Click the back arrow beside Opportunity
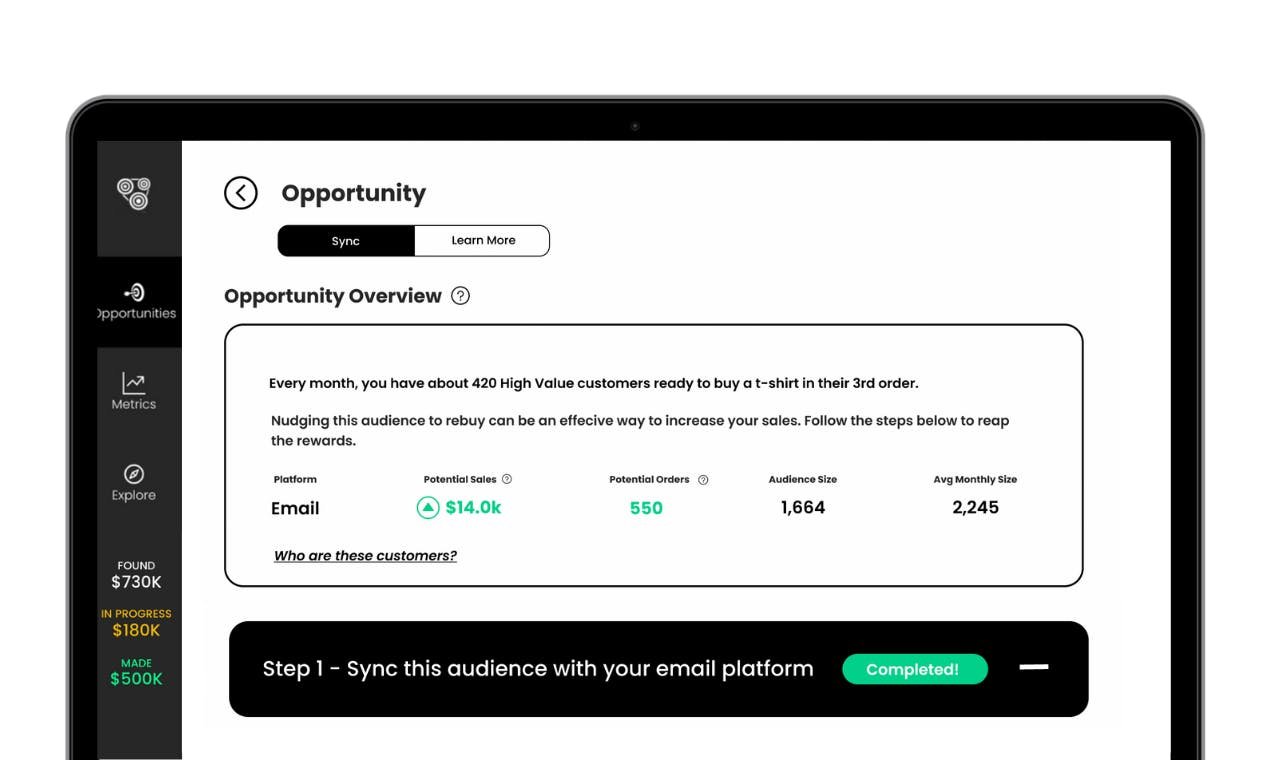Image resolution: width=1270 pixels, height=760 pixels. tap(241, 193)
